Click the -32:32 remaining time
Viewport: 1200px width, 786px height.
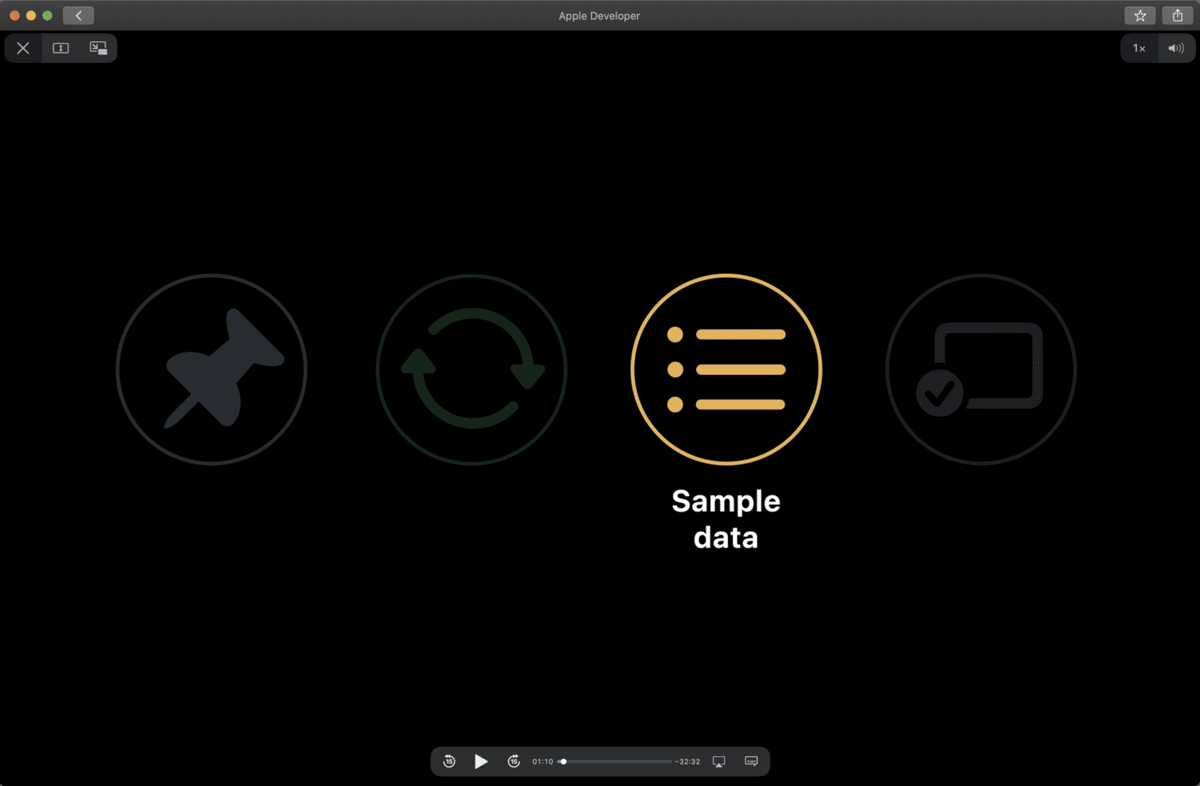tap(688, 762)
